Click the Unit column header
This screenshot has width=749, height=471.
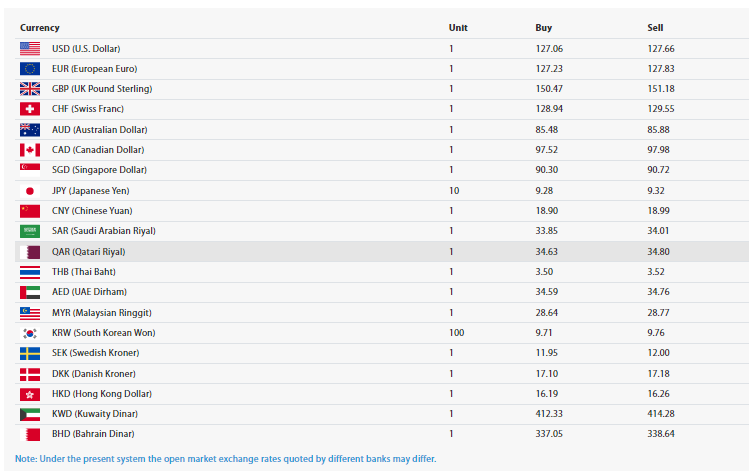coord(458,28)
